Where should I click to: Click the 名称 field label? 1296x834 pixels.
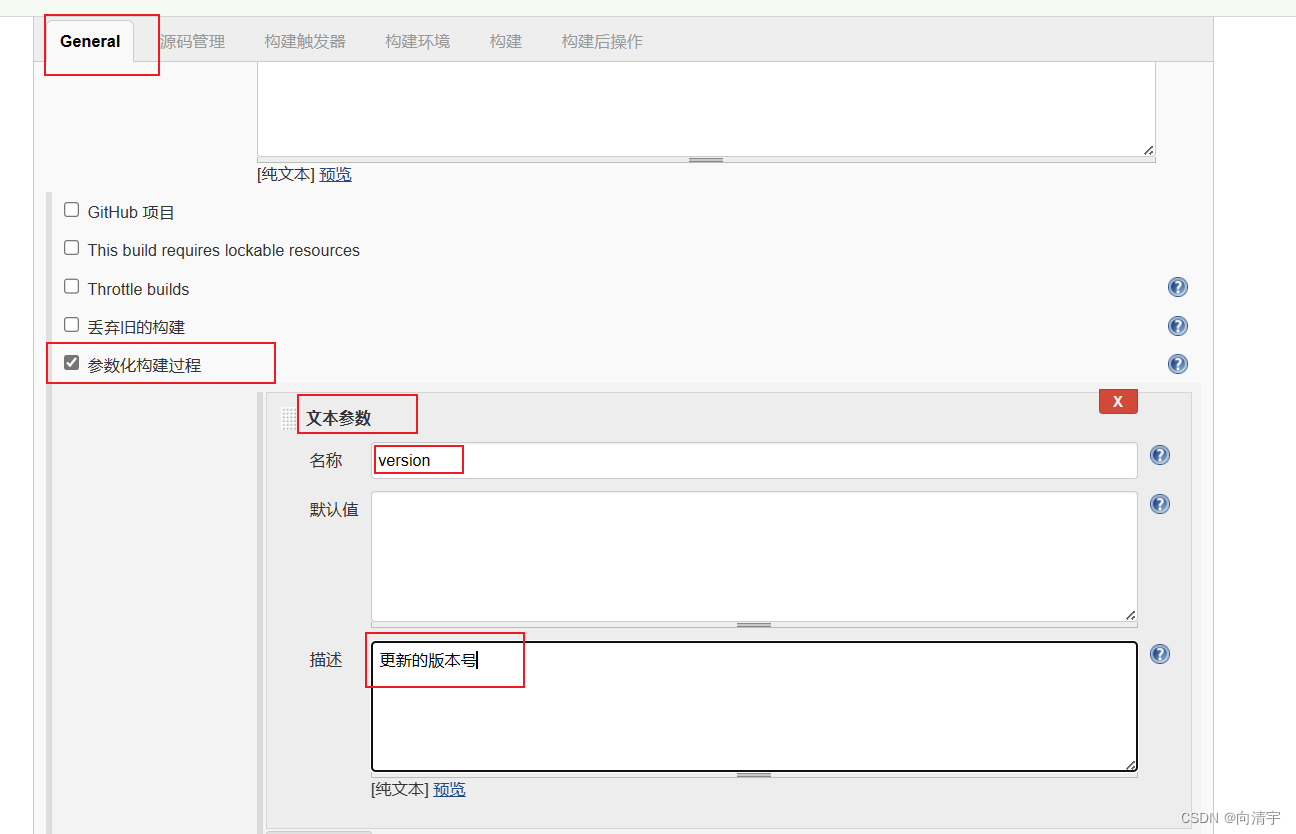point(326,460)
